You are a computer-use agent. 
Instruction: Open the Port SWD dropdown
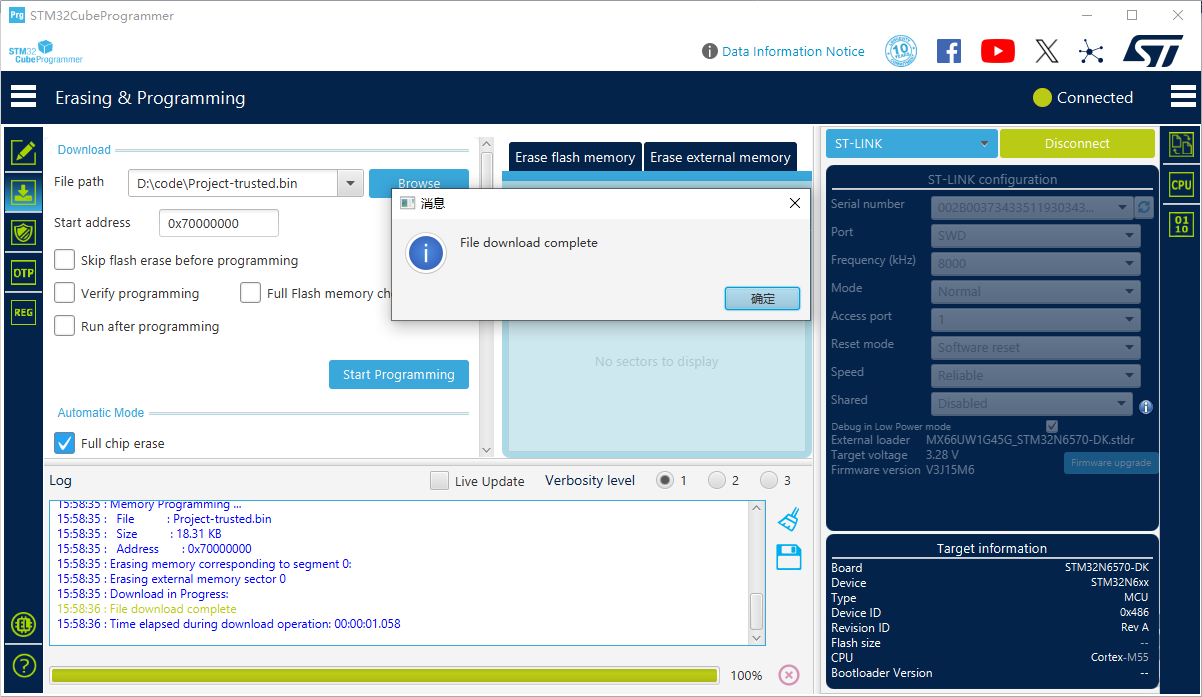pyautogui.click(x=1036, y=236)
